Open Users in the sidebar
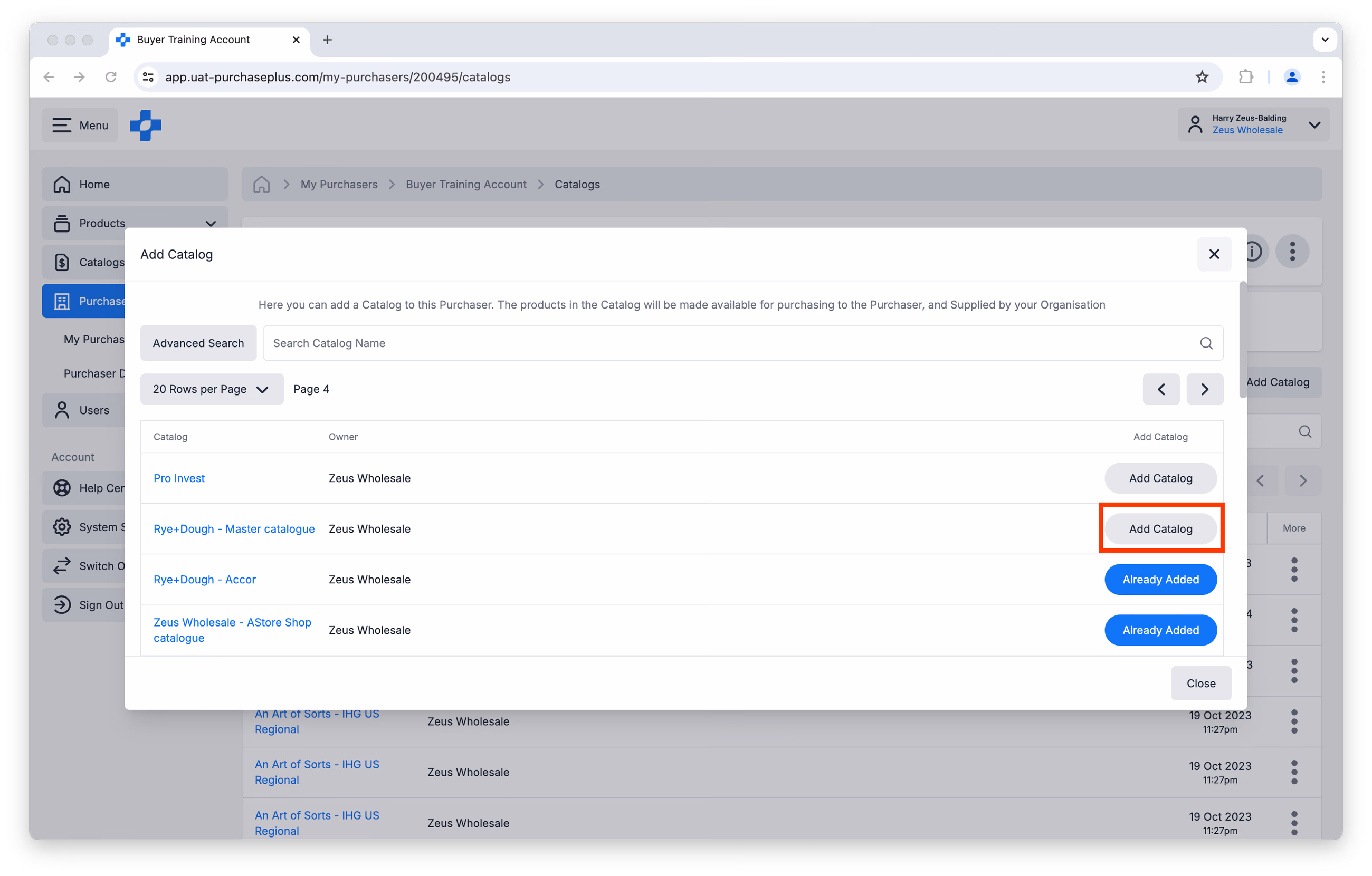The height and width of the screenshot is (876, 1372). 84,410
